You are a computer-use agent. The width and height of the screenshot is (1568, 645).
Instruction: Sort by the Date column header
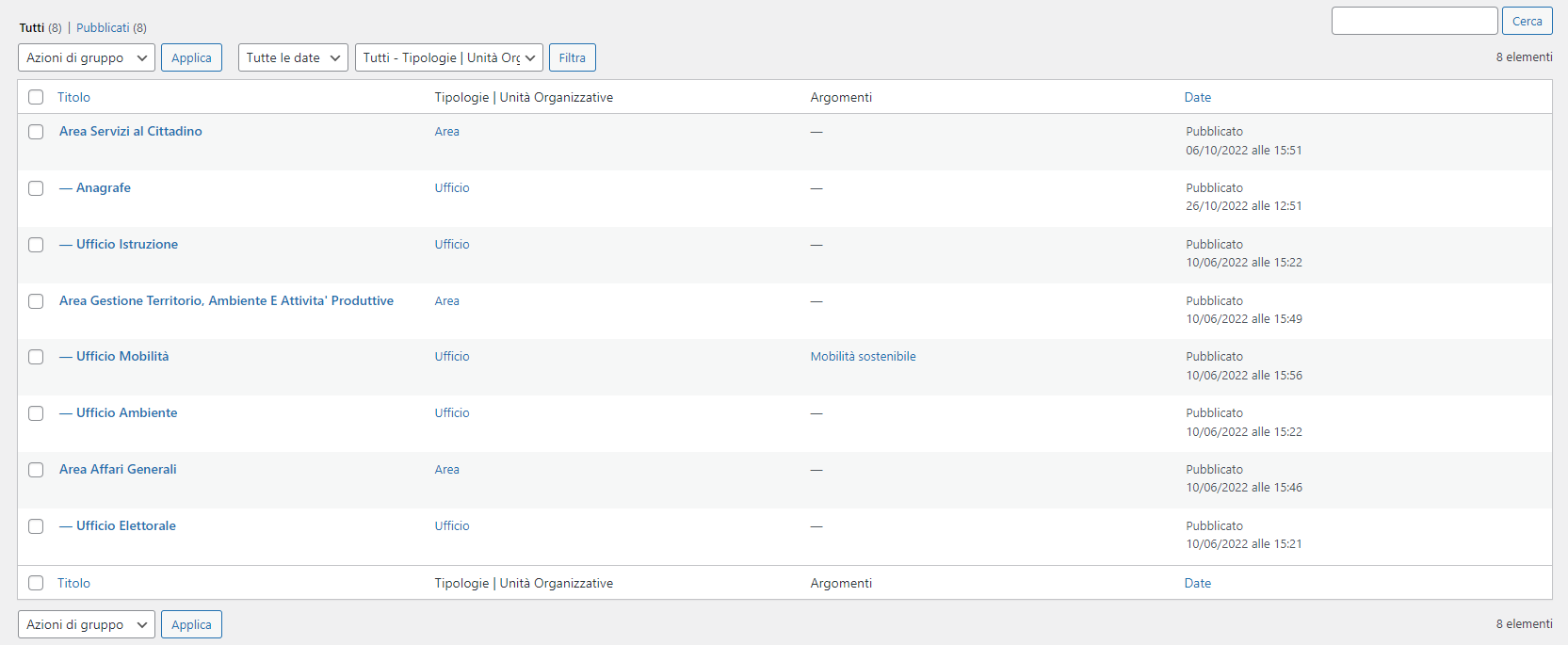(x=1197, y=97)
